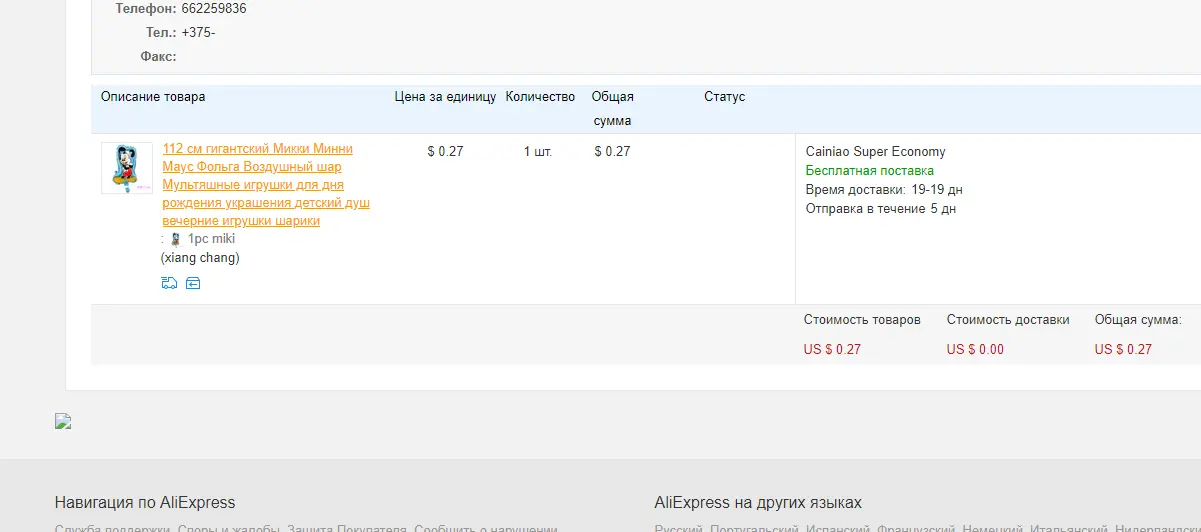Click the 'Количество' column header
1201x532 pixels.
pos(540,97)
